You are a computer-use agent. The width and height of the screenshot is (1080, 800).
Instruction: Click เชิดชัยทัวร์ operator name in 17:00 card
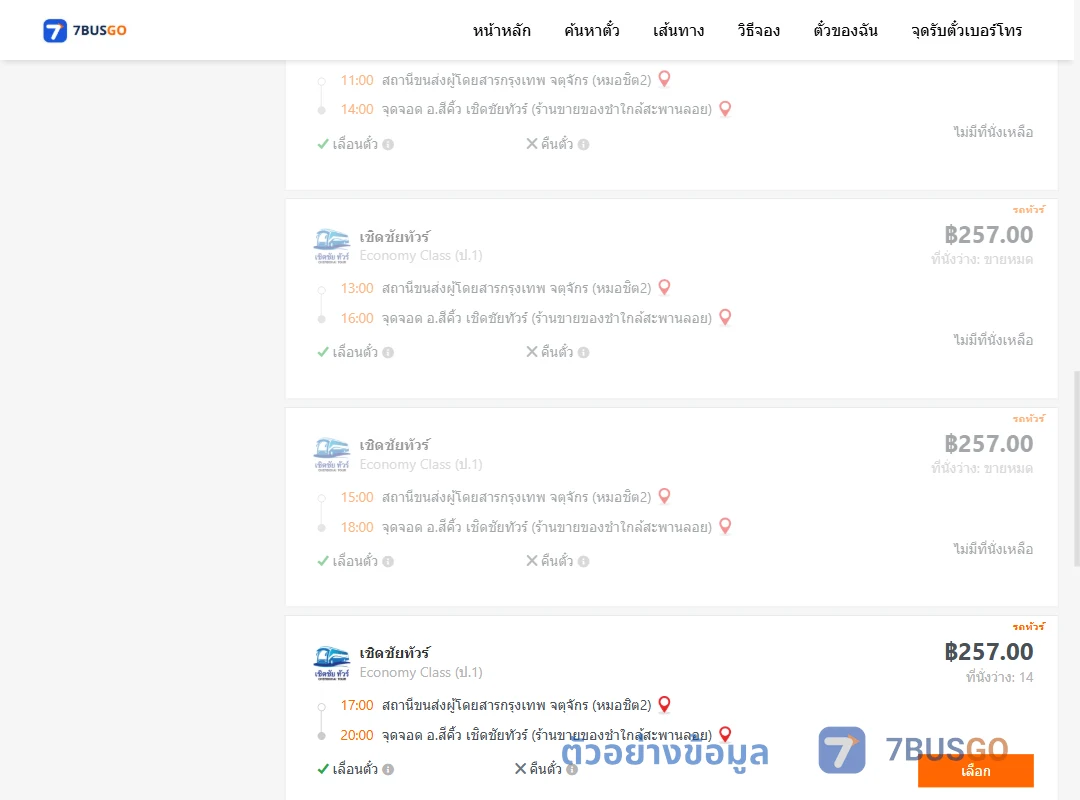click(x=395, y=653)
